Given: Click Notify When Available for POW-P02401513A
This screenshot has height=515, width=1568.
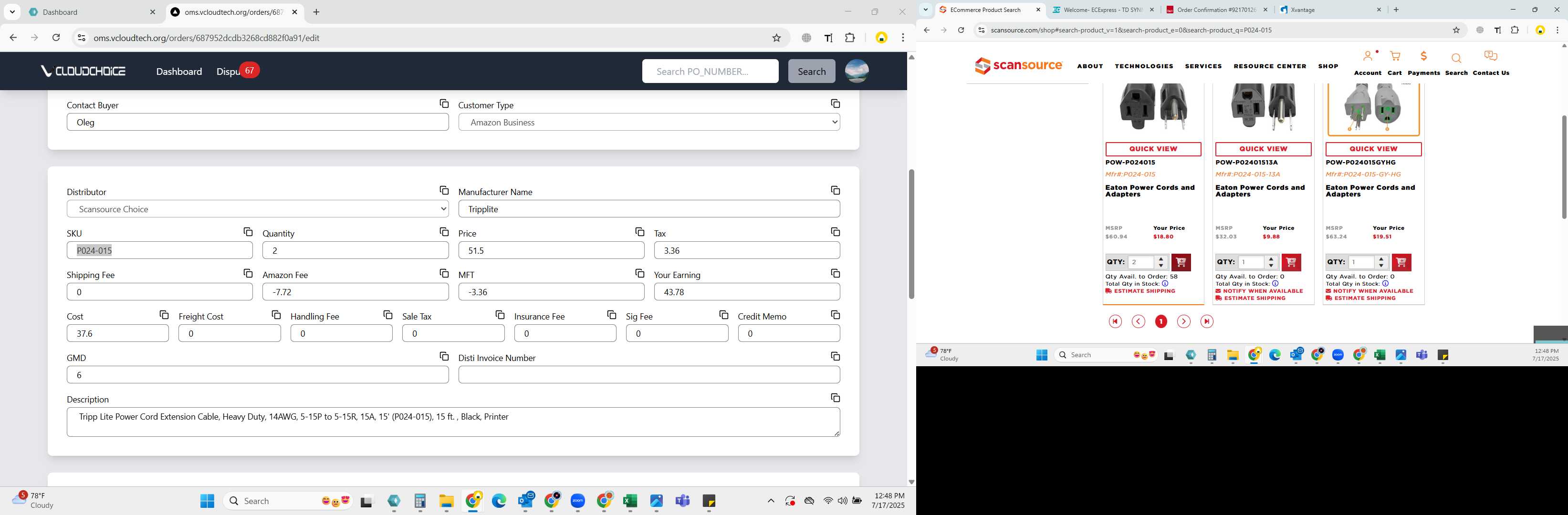Looking at the screenshot, I should click(1259, 291).
